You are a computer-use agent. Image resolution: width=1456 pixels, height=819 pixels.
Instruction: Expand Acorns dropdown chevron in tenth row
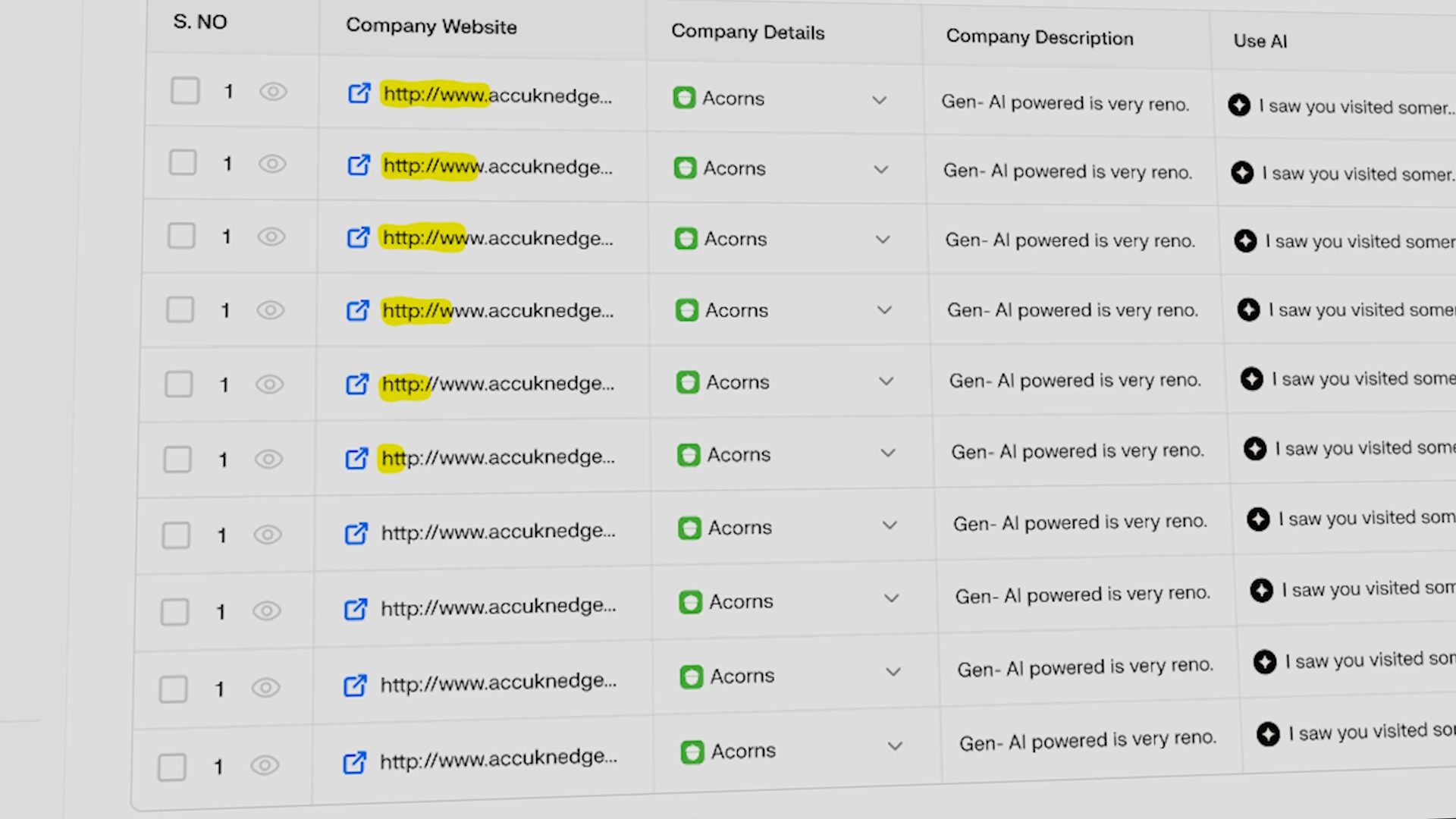click(896, 746)
